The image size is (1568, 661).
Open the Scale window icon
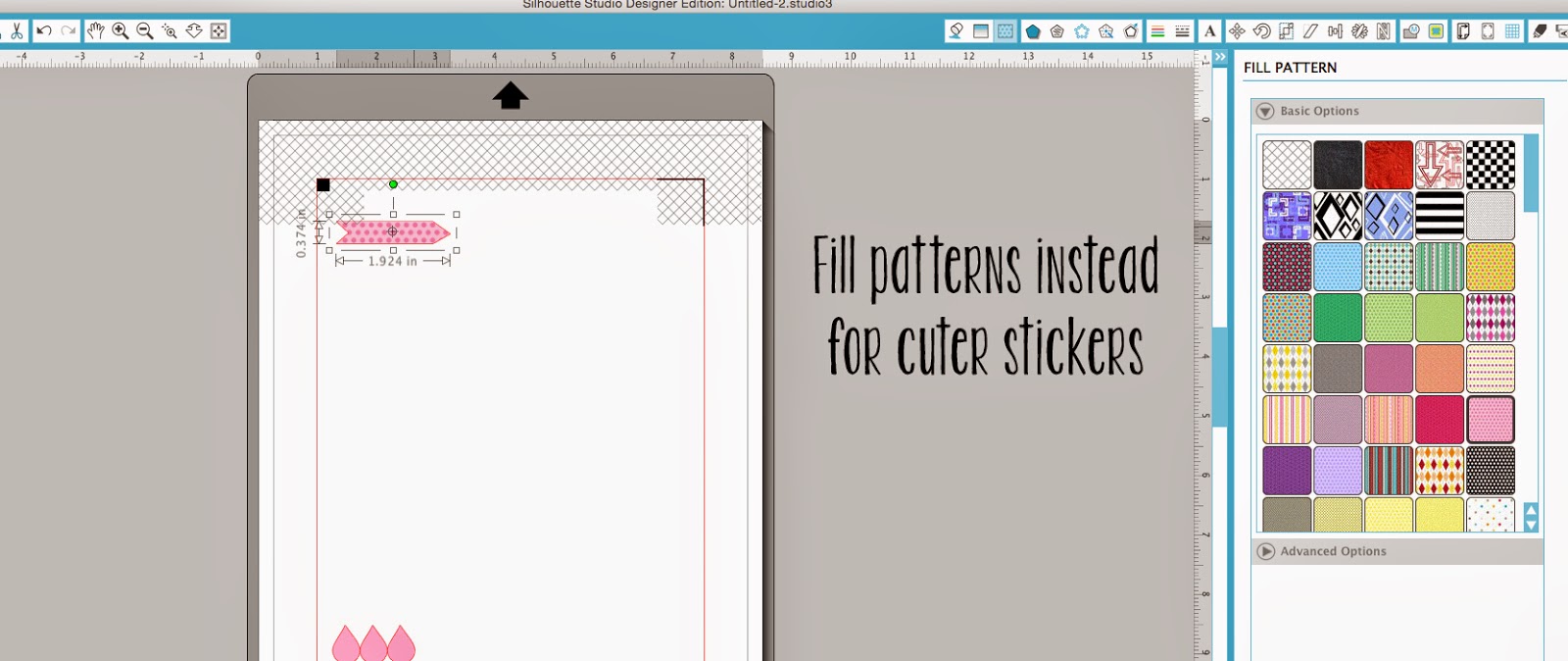click(1287, 31)
